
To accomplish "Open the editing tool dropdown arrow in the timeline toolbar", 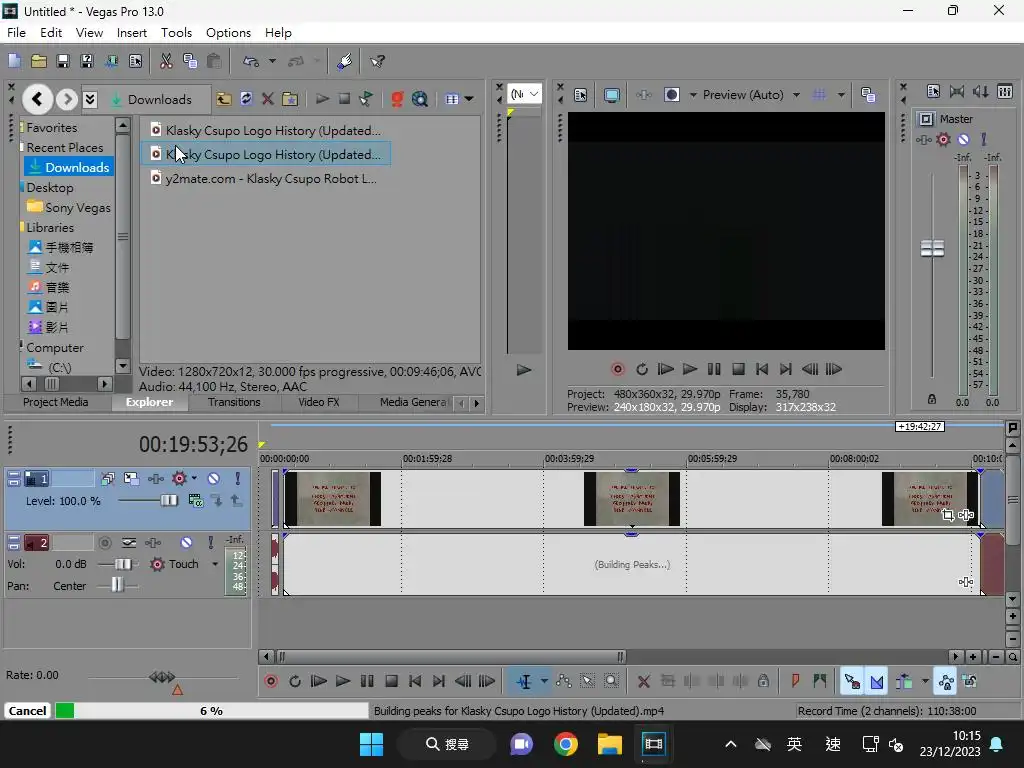I will point(544,681).
